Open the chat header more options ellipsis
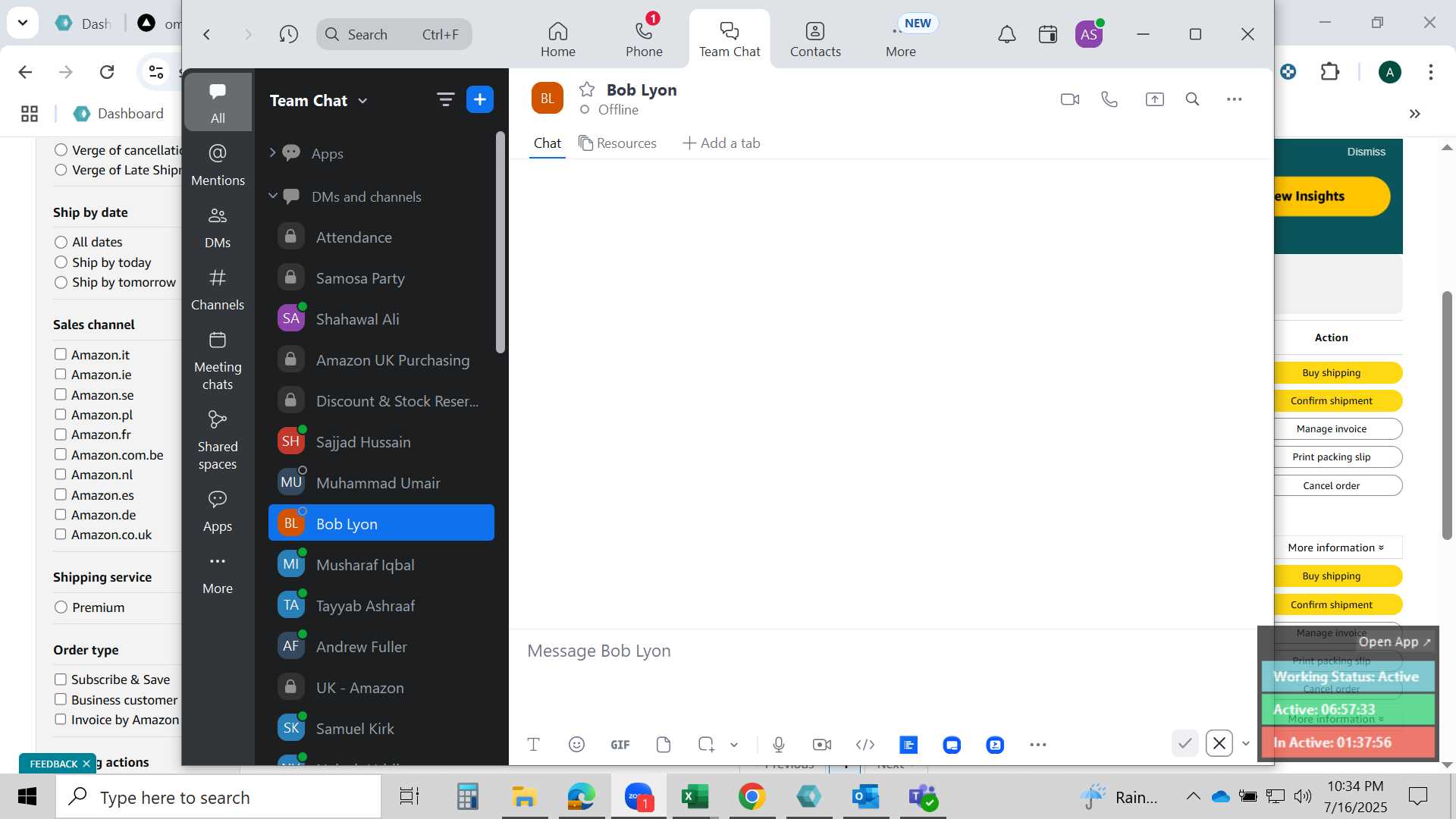The width and height of the screenshot is (1456, 819). pos(1234,99)
